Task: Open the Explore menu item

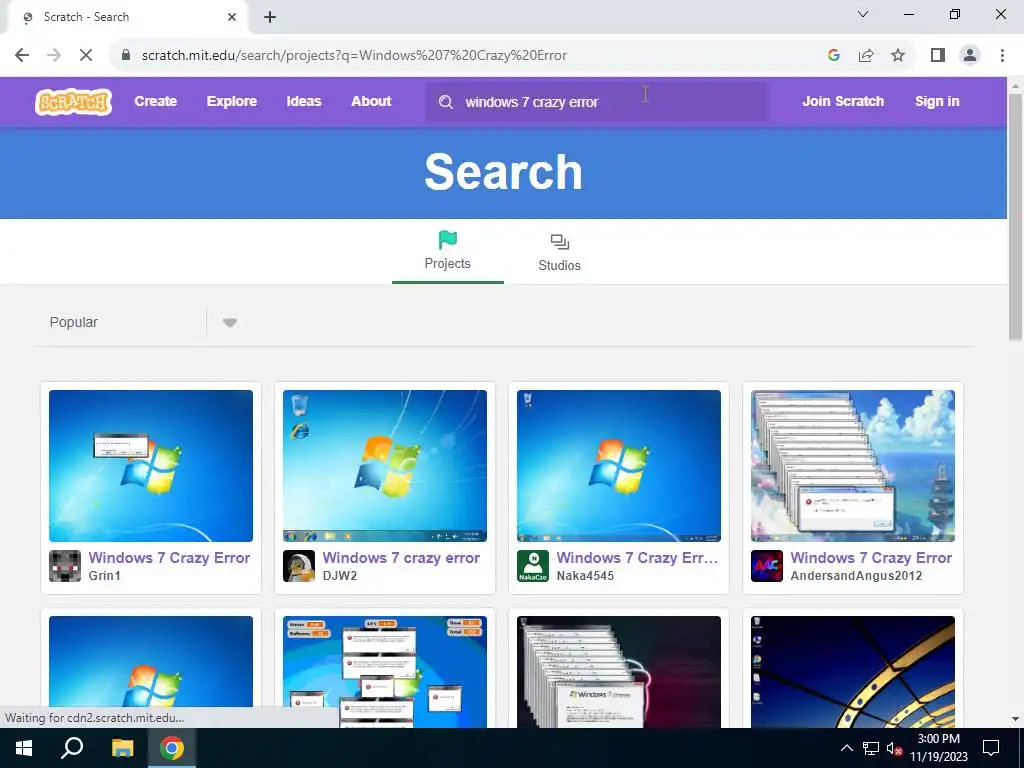Action: point(232,101)
